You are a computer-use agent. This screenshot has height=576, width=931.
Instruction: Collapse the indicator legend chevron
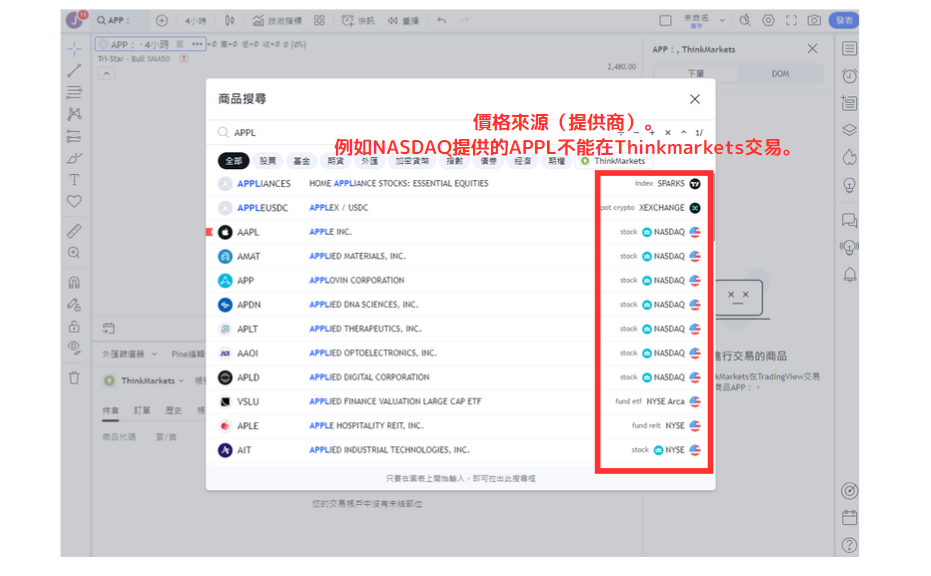pyautogui.click(x=106, y=74)
